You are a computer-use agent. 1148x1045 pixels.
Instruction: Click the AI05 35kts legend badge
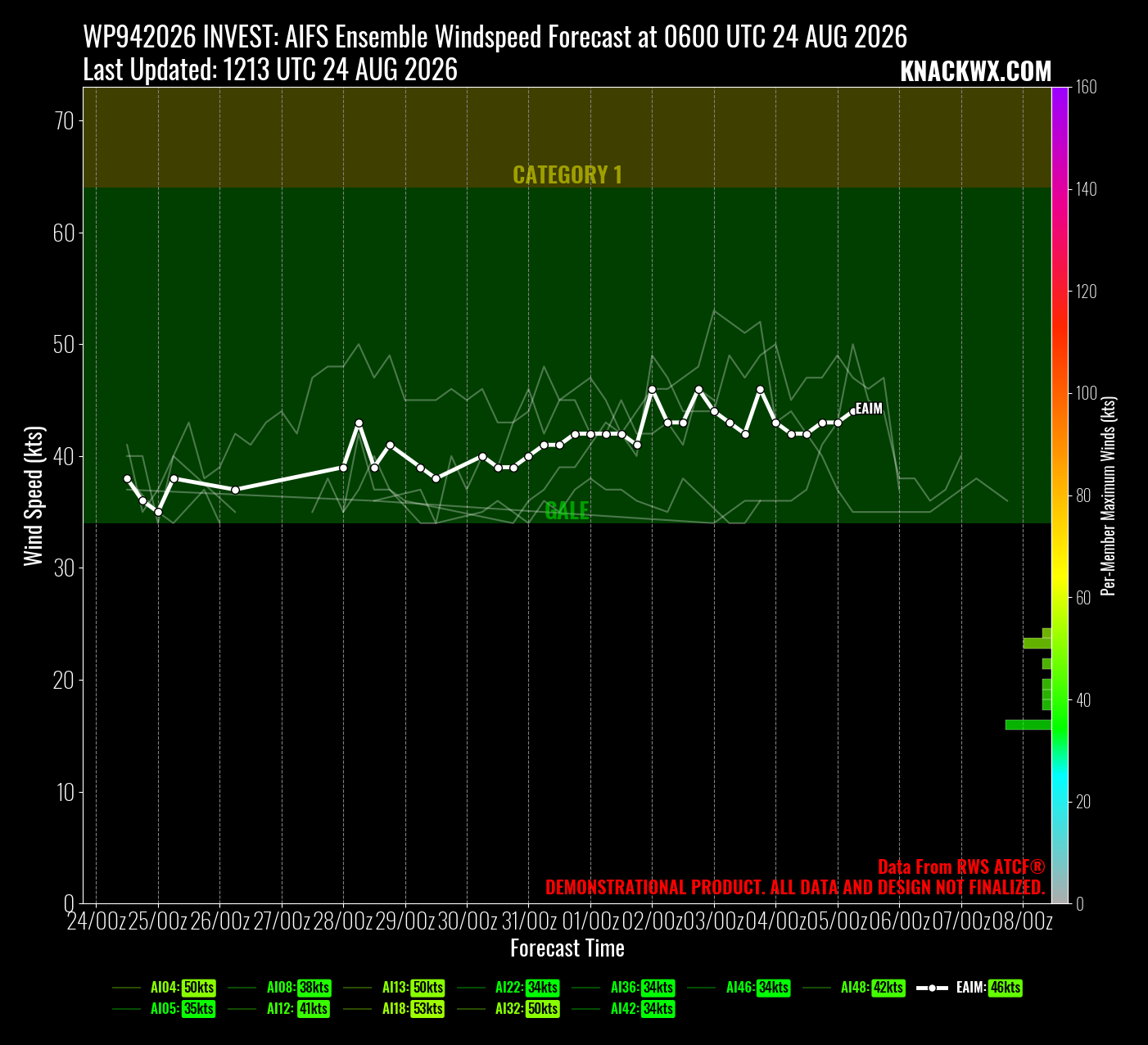pos(198,1009)
